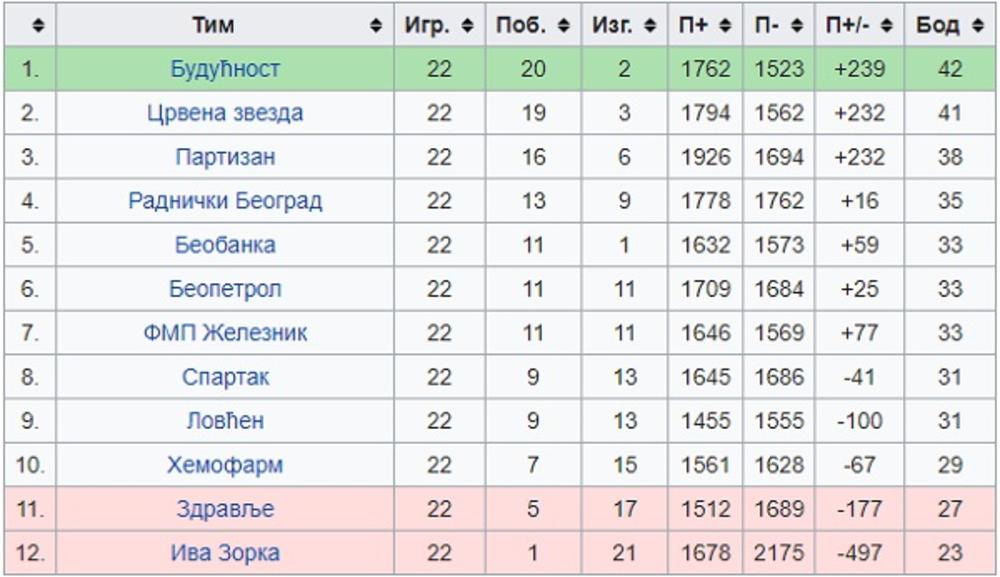Follow the Партизан link
1000x577 pixels.
pos(225,157)
